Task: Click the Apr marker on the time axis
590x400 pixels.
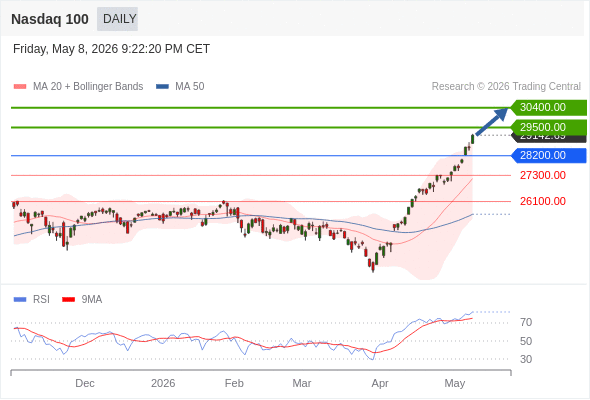Action: point(380,383)
